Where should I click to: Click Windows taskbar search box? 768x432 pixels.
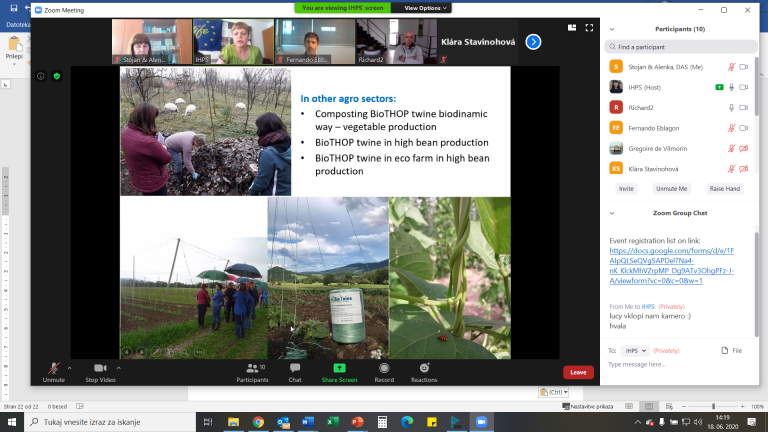(x=110, y=422)
